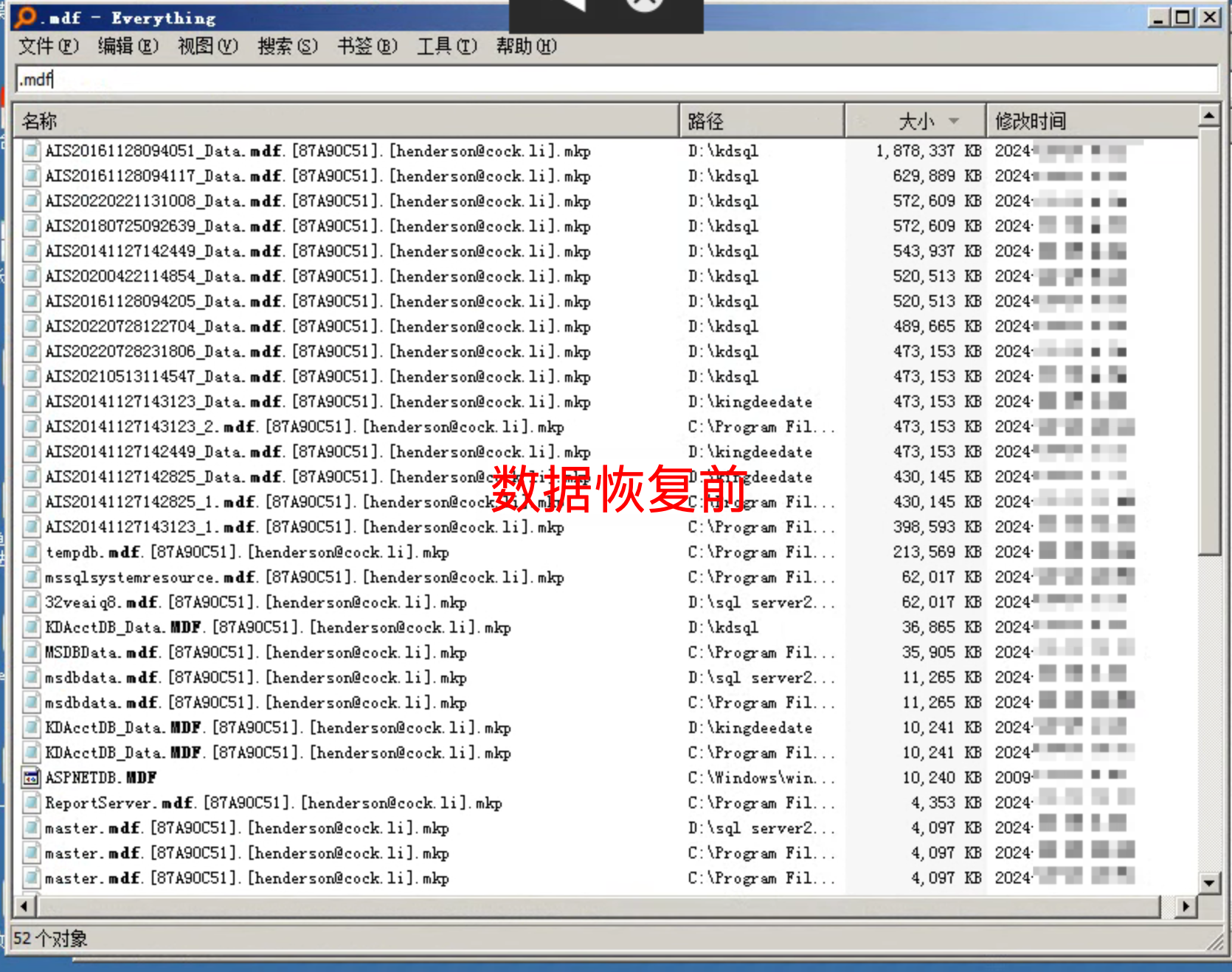Click the size cell 398,593 KB
The image size is (1232, 972).
point(937,527)
